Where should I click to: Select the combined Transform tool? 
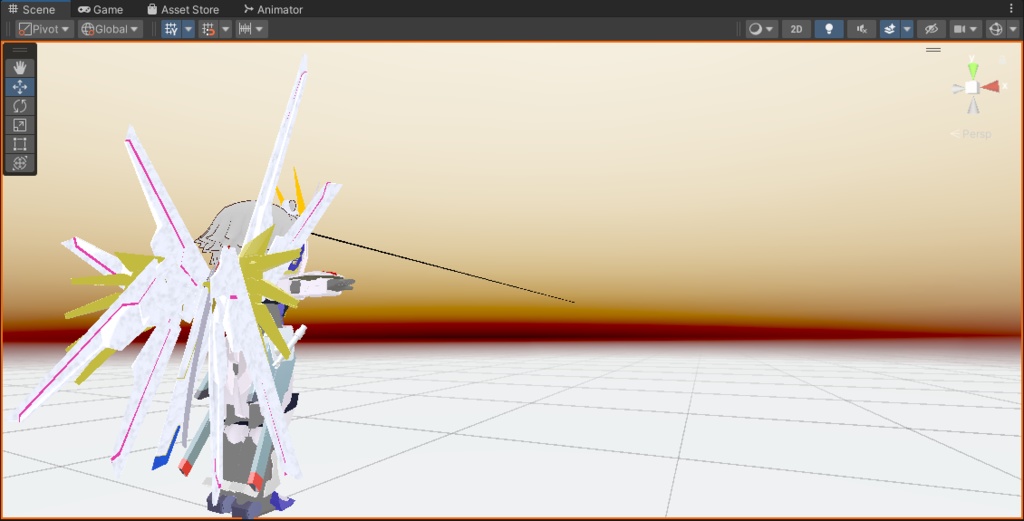pos(20,163)
